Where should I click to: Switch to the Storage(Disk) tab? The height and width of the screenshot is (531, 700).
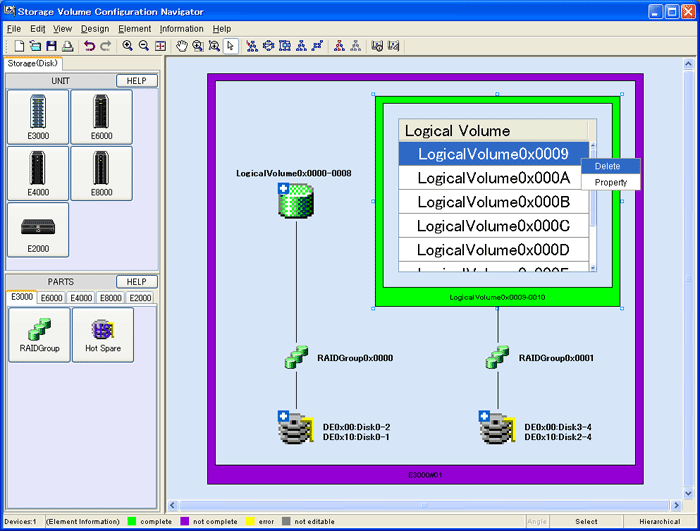[x=33, y=63]
